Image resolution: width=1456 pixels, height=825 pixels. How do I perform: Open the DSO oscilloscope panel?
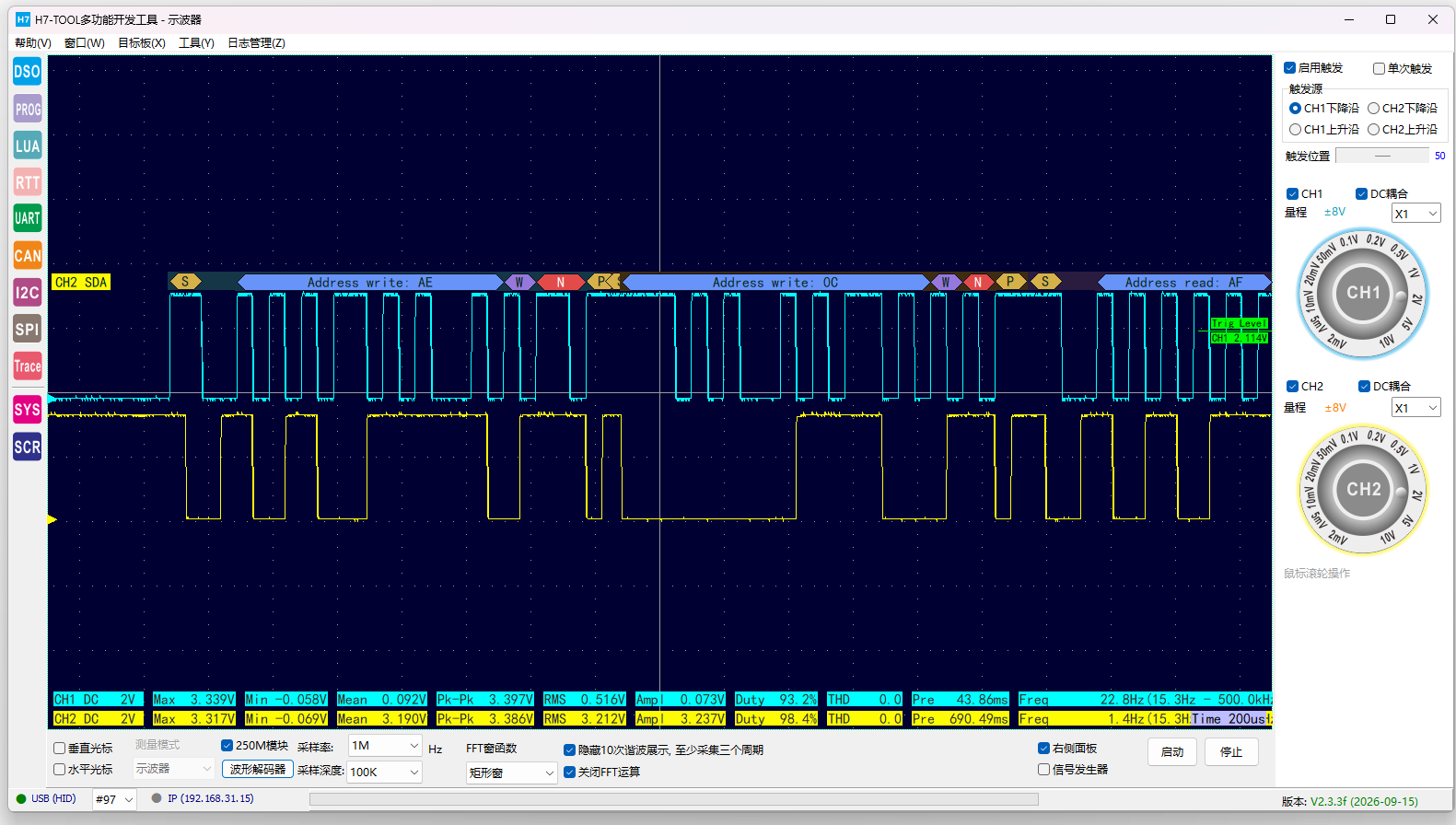coord(27,72)
